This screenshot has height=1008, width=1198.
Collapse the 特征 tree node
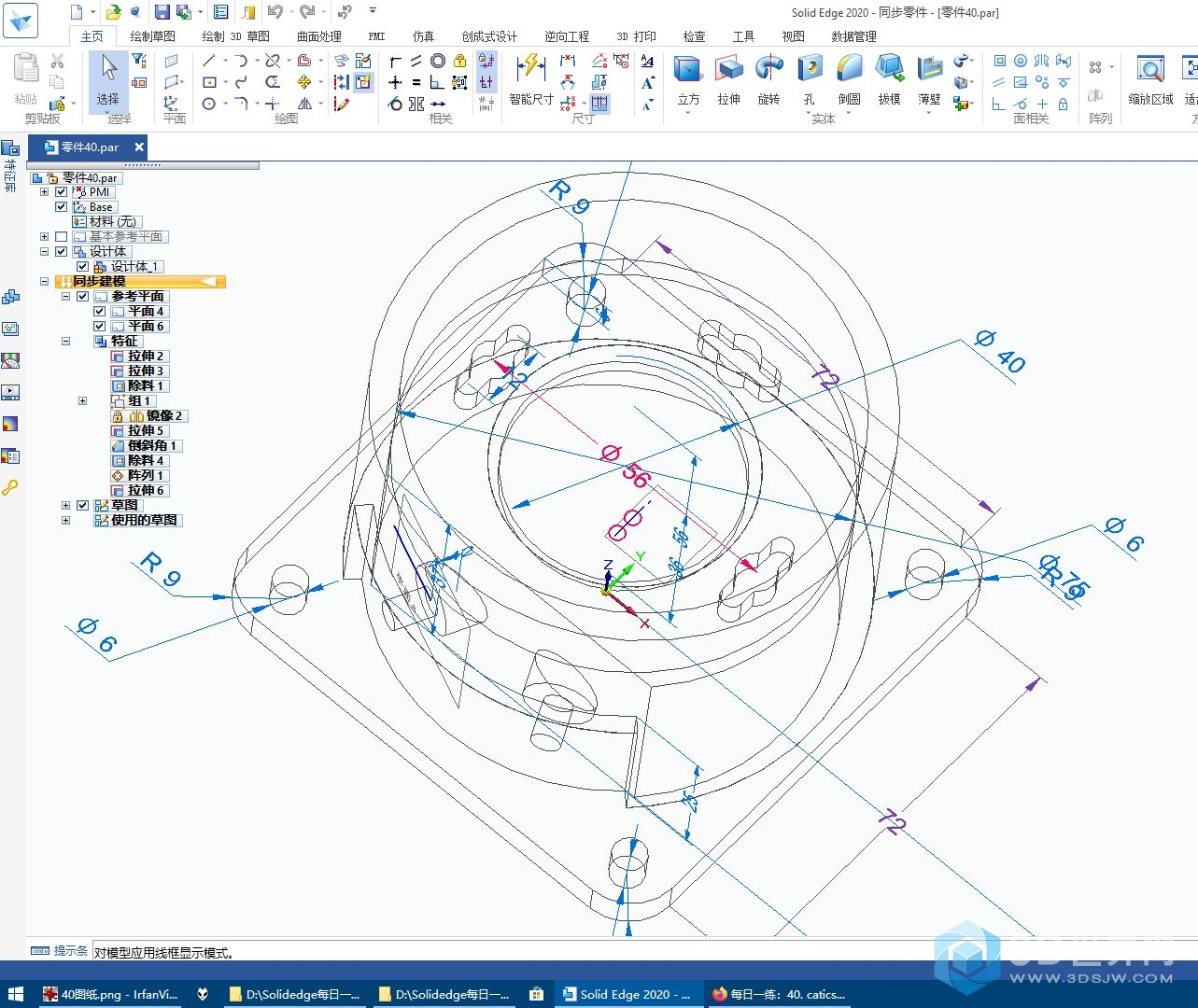65,342
